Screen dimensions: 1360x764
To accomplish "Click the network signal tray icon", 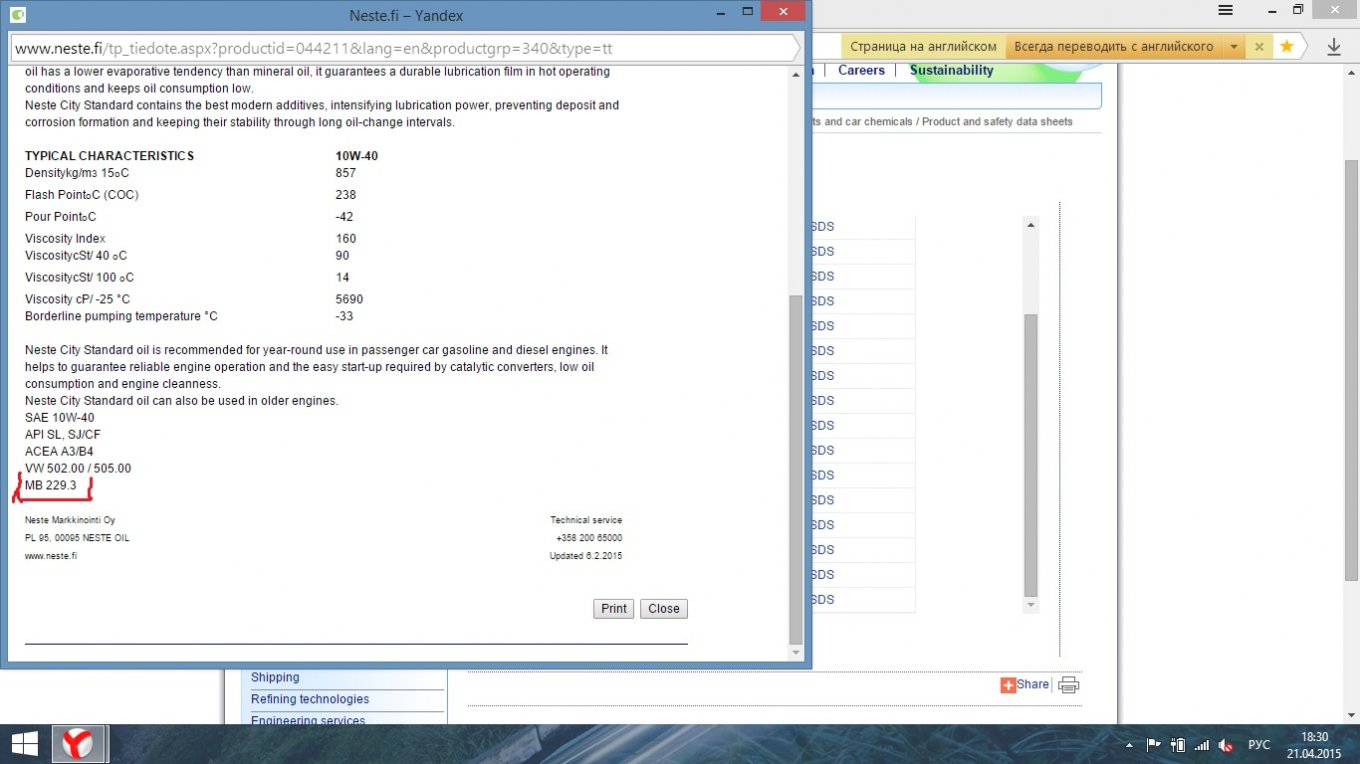I will [1202, 745].
